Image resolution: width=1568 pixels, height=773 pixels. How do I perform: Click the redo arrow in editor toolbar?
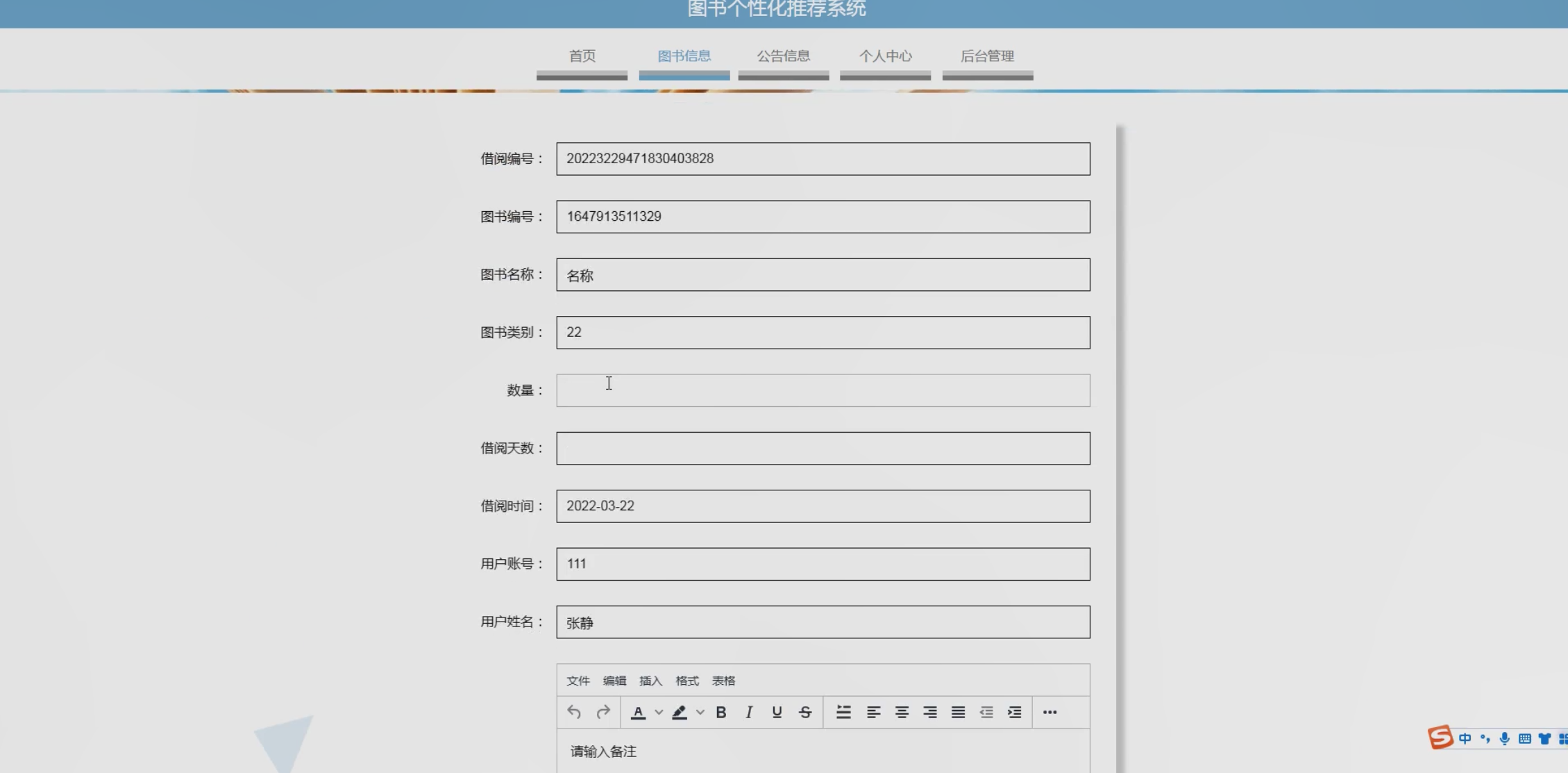coord(603,712)
